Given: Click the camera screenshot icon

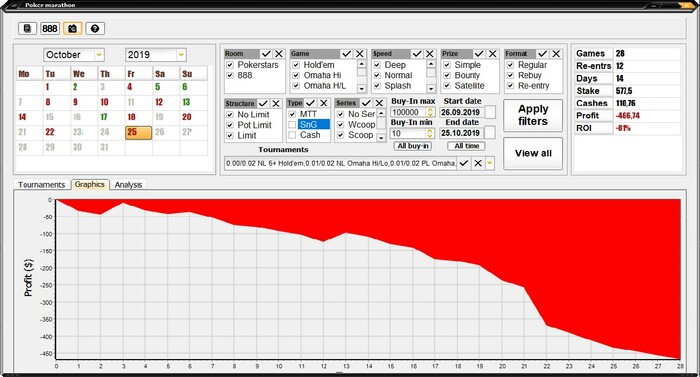Looking at the screenshot, I should [72, 29].
